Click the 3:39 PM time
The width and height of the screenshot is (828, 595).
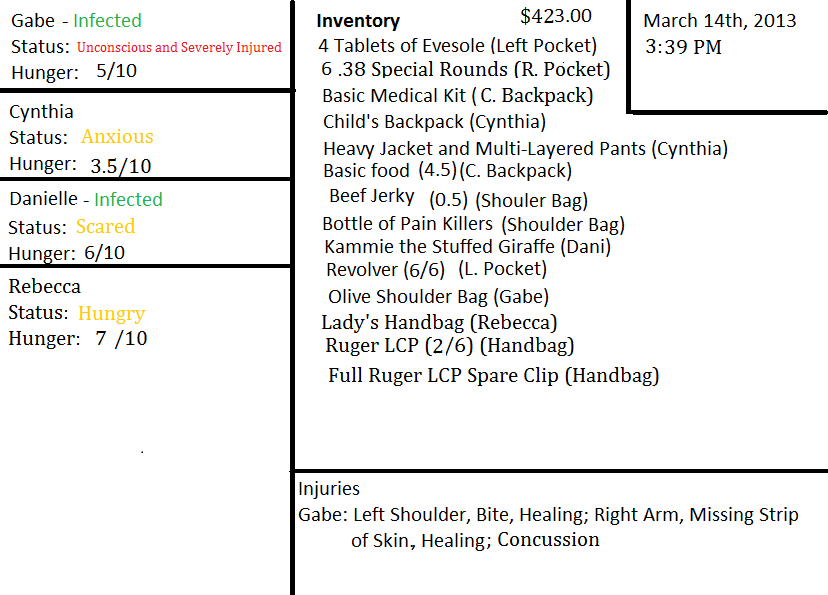click(x=683, y=47)
